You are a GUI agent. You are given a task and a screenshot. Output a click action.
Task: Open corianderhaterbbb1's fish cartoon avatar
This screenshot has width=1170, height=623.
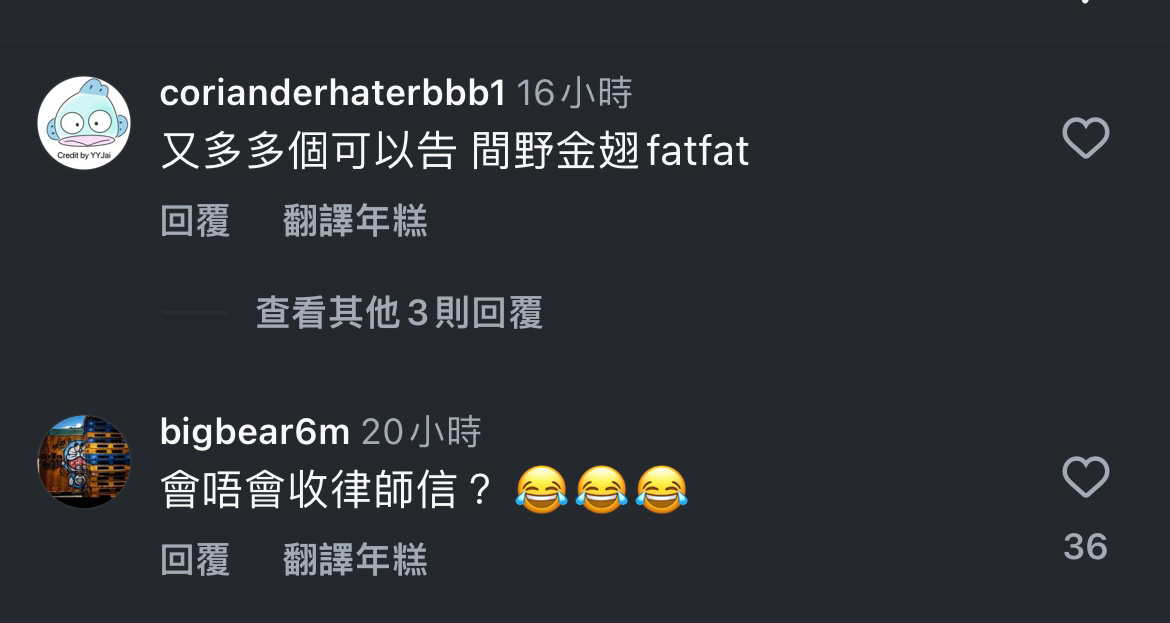pos(84,123)
